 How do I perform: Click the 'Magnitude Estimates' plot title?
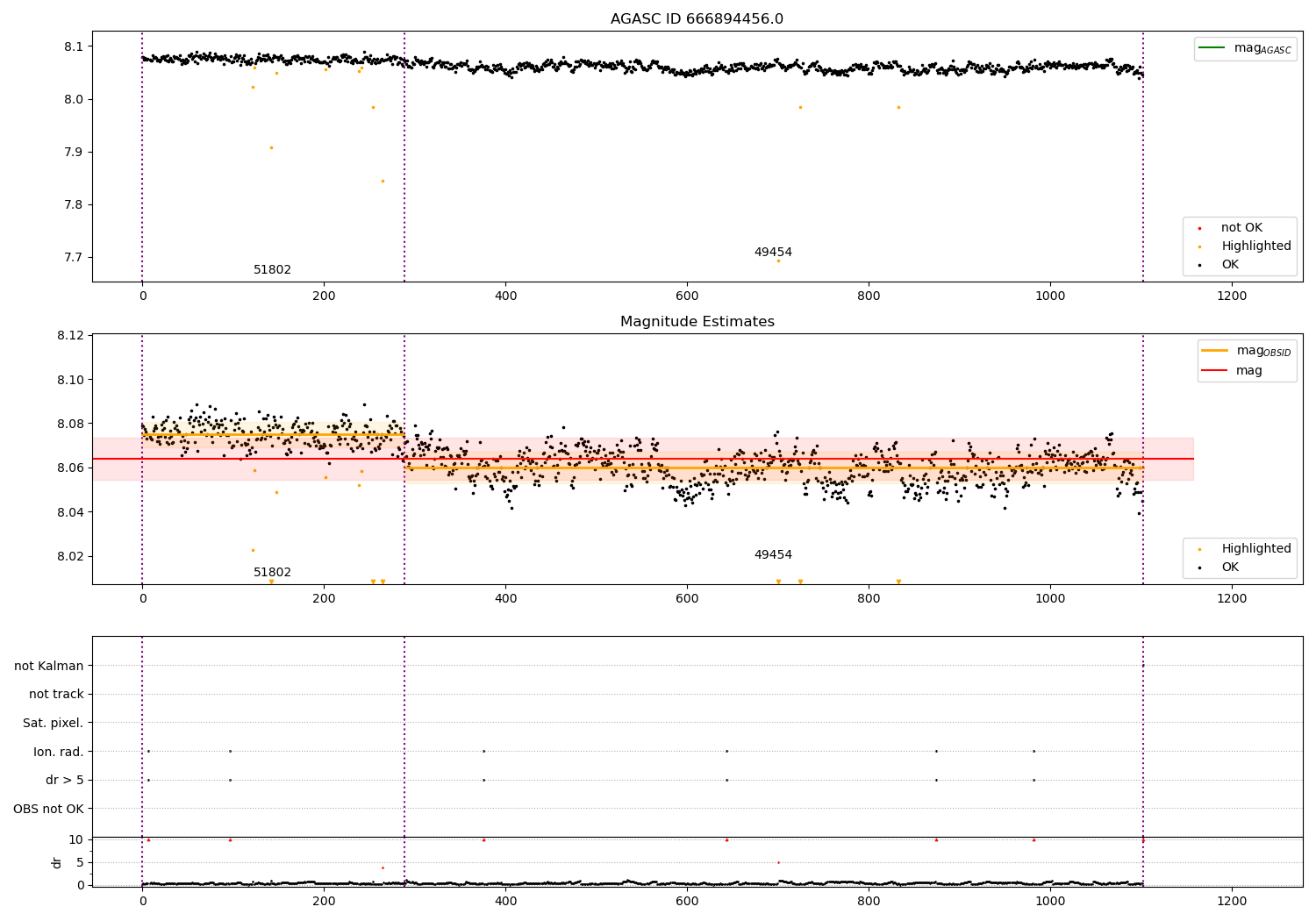coord(697,322)
